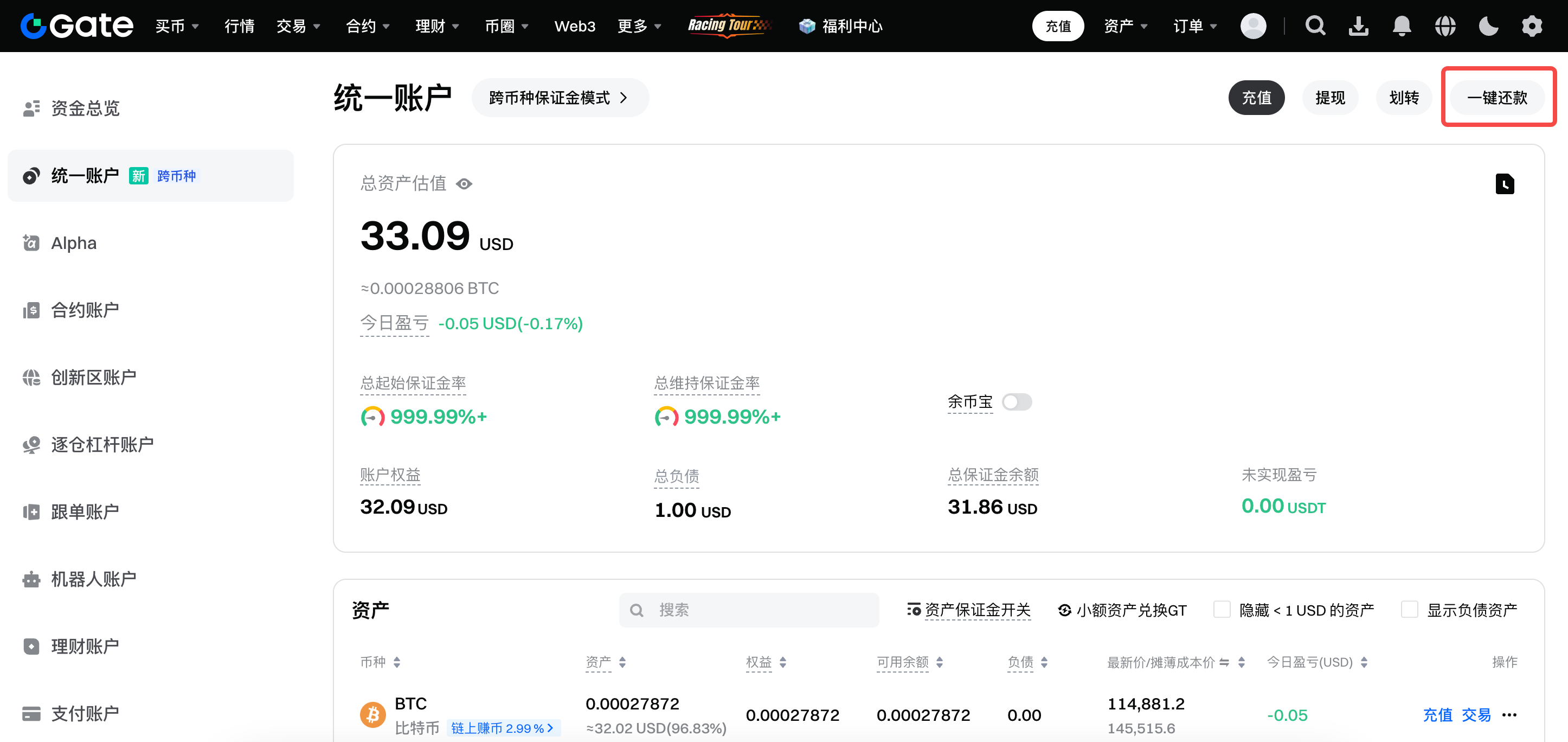The image size is (1568, 742).
Task: Open the settings gear icon
Action: pyautogui.click(x=1532, y=26)
